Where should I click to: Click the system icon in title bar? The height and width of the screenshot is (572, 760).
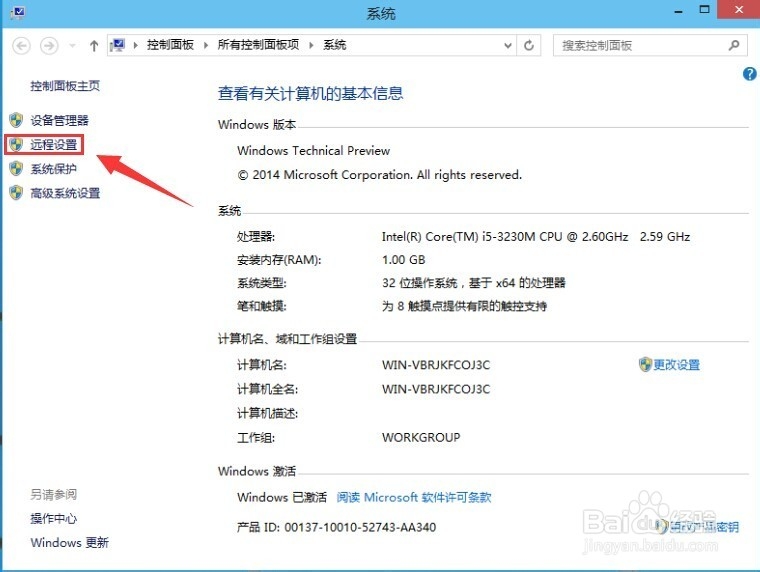[17, 12]
